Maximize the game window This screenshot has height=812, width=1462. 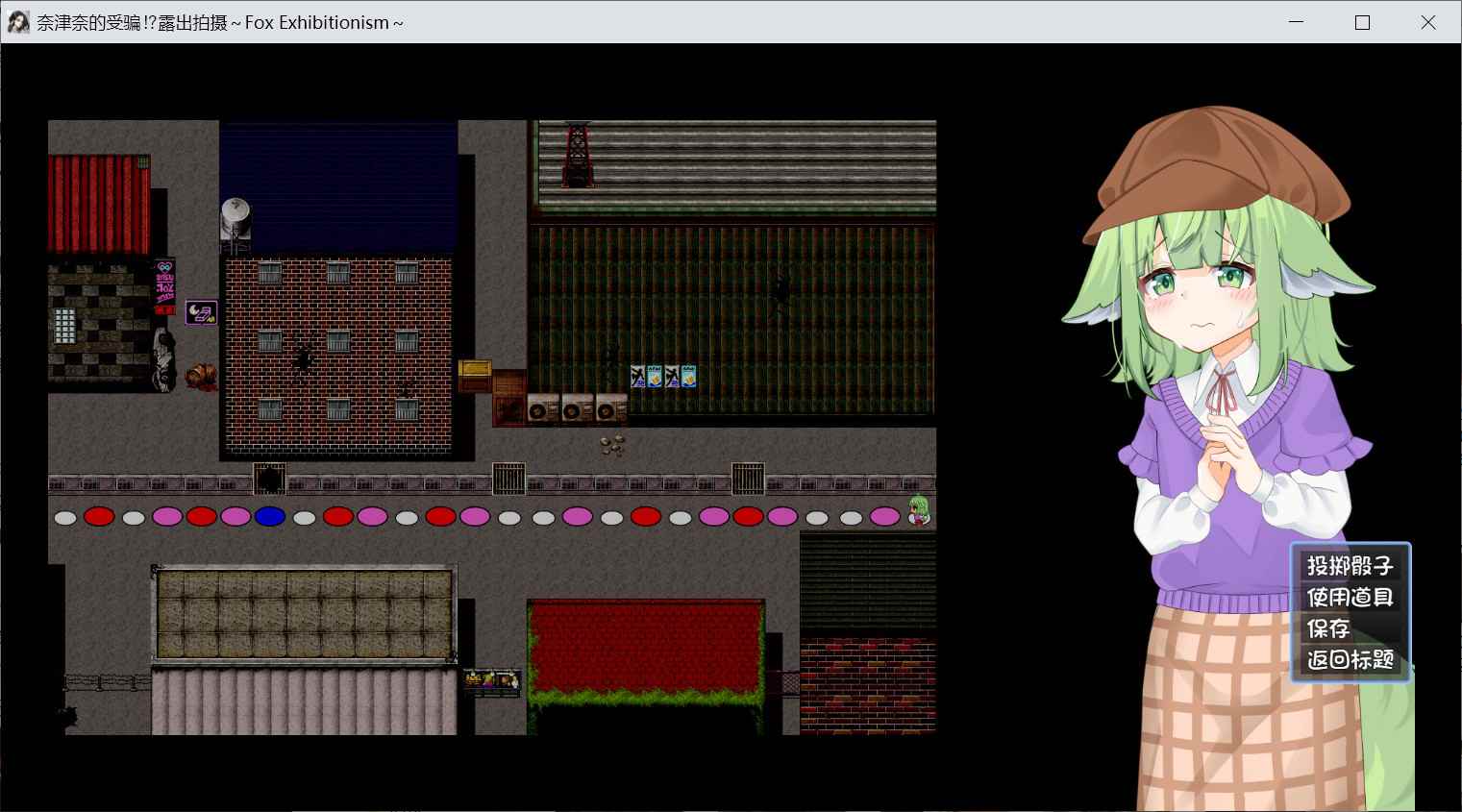tap(1362, 22)
